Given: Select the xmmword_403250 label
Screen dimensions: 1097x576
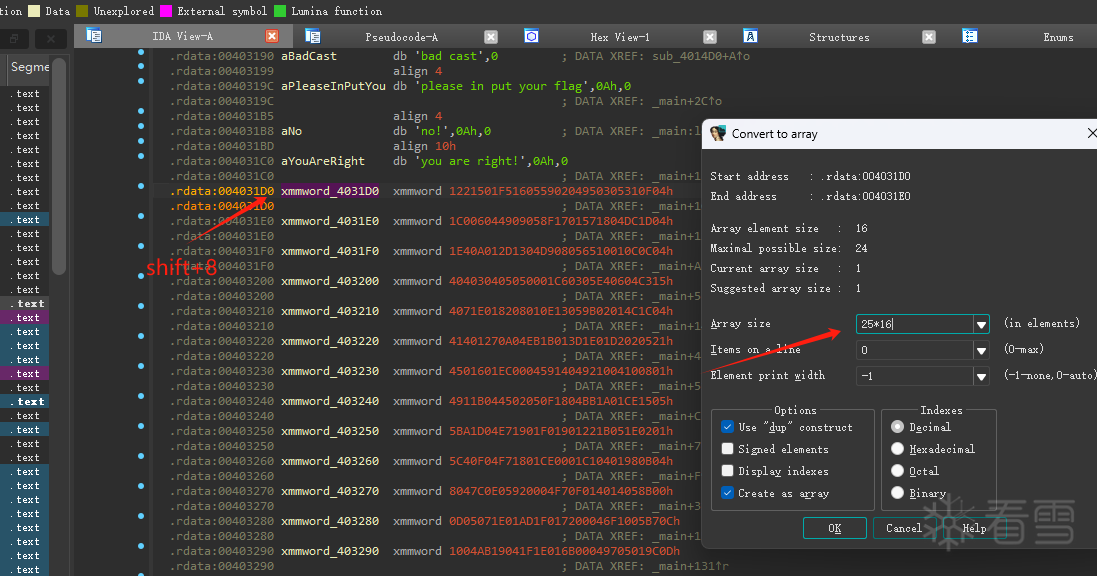Looking at the screenshot, I should (x=330, y=432).
